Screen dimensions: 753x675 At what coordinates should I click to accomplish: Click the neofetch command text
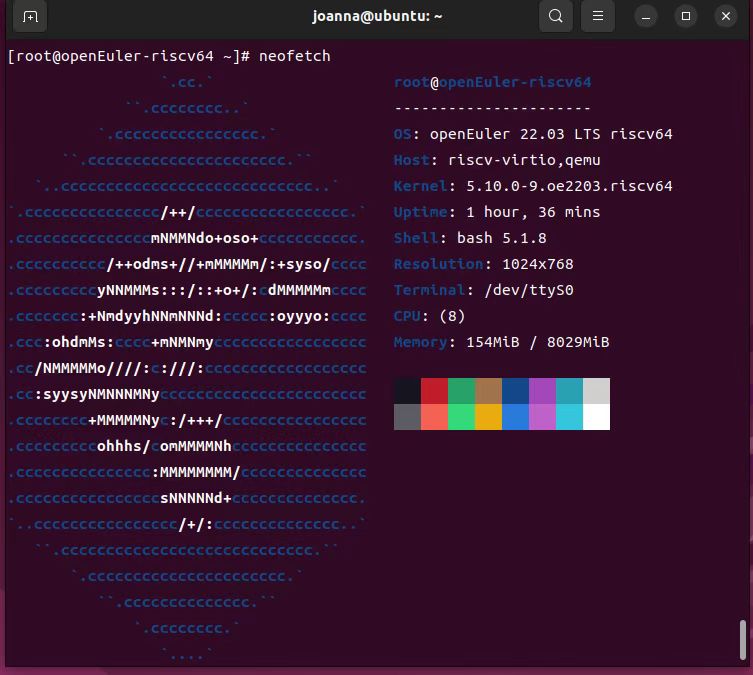pos(294,56)
